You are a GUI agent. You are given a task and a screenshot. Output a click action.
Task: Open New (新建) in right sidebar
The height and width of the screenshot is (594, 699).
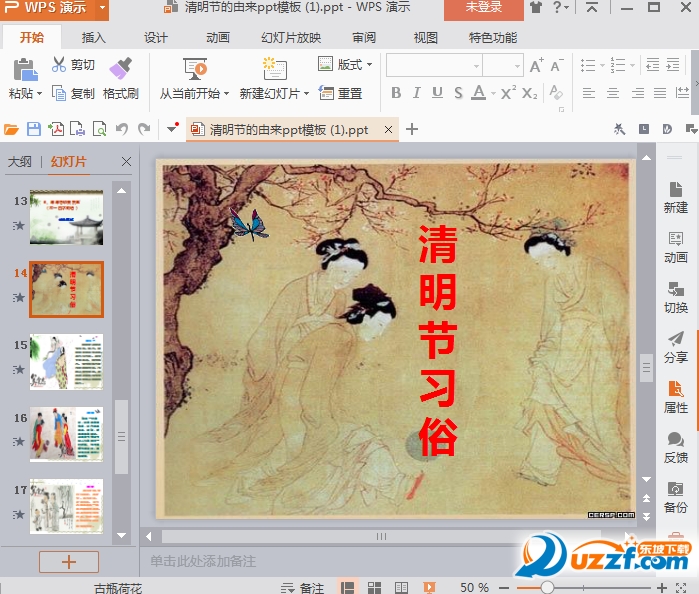(x=675, y=198)
